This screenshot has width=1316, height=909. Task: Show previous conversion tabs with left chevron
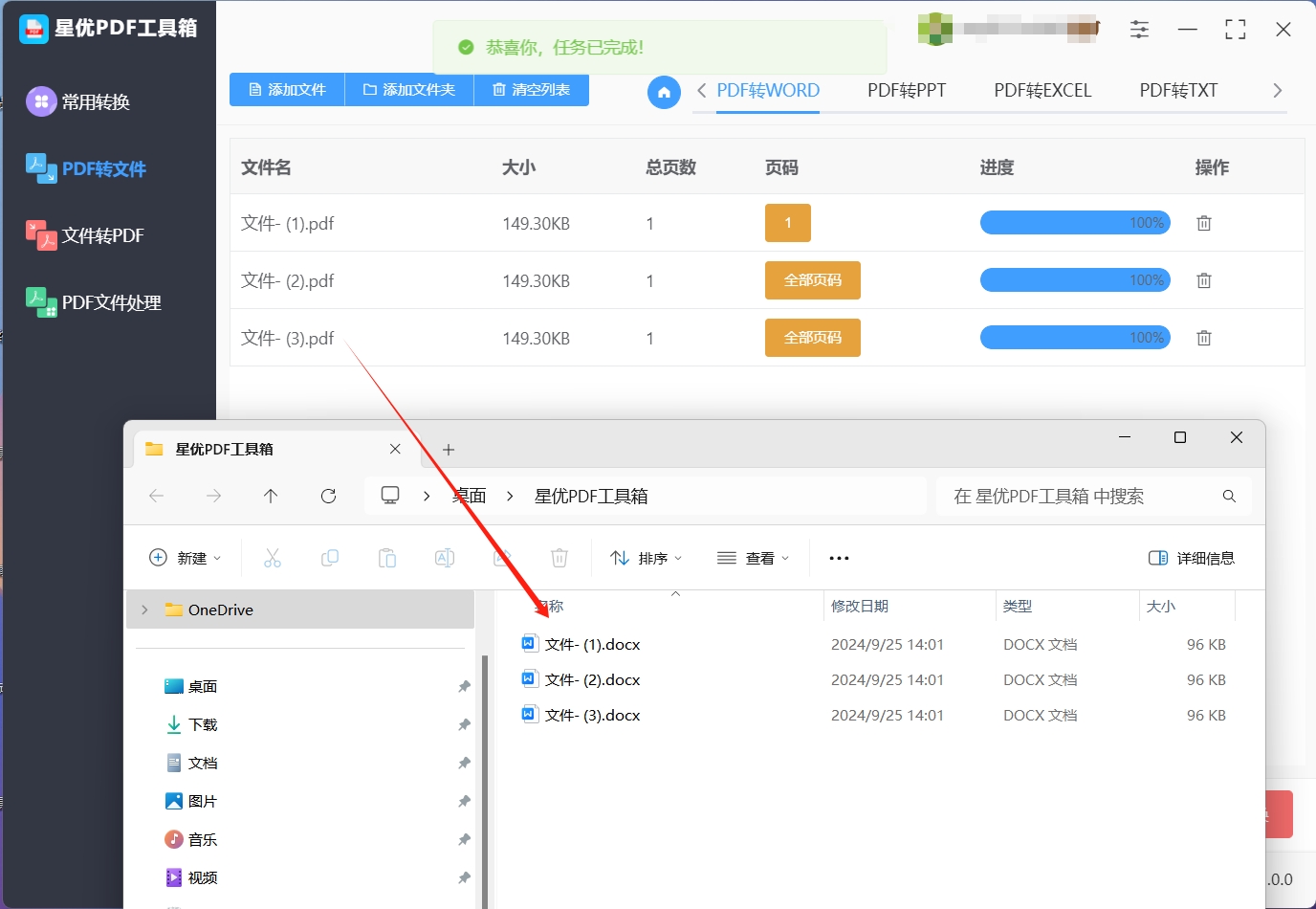point(701,90)
